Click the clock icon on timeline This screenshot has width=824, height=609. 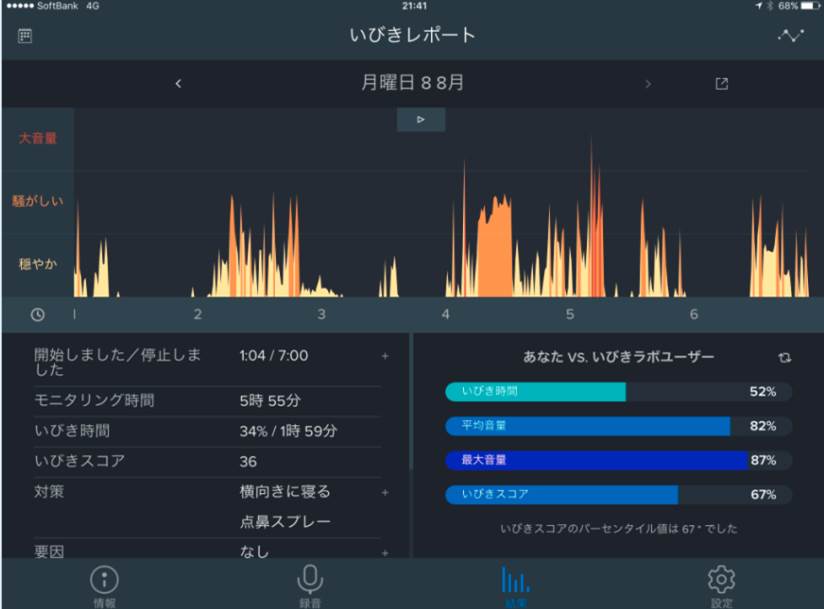tap(38, 314)
